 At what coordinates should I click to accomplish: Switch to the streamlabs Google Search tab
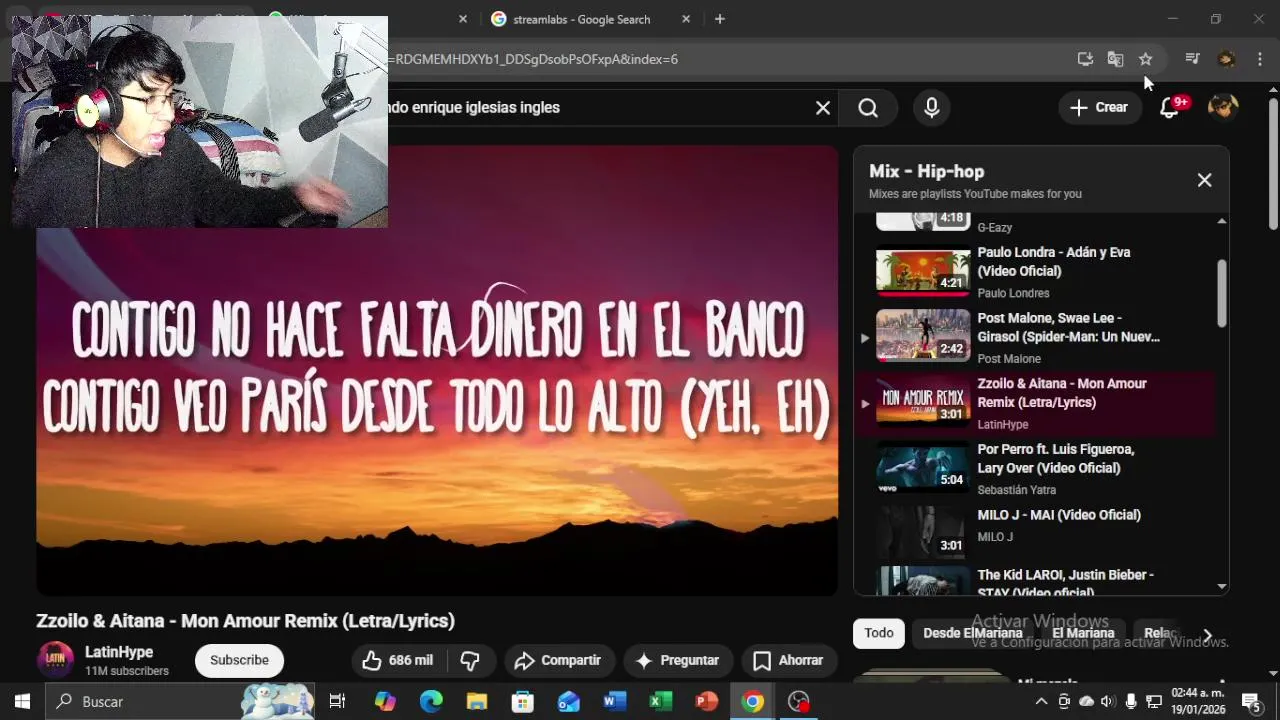[581, 19]
